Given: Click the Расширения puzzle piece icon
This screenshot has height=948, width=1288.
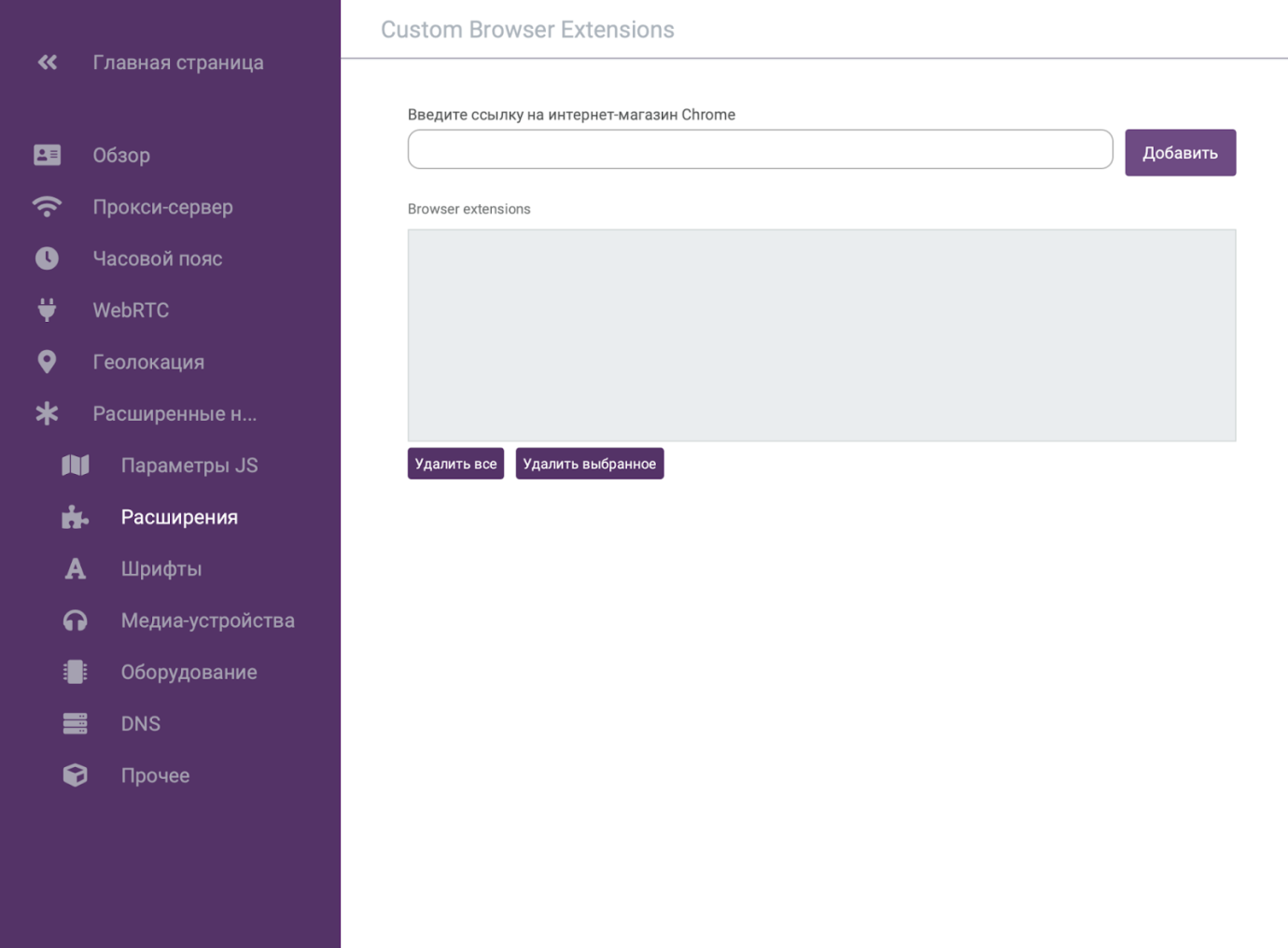Looking at the screenshot, I should 75,517.
